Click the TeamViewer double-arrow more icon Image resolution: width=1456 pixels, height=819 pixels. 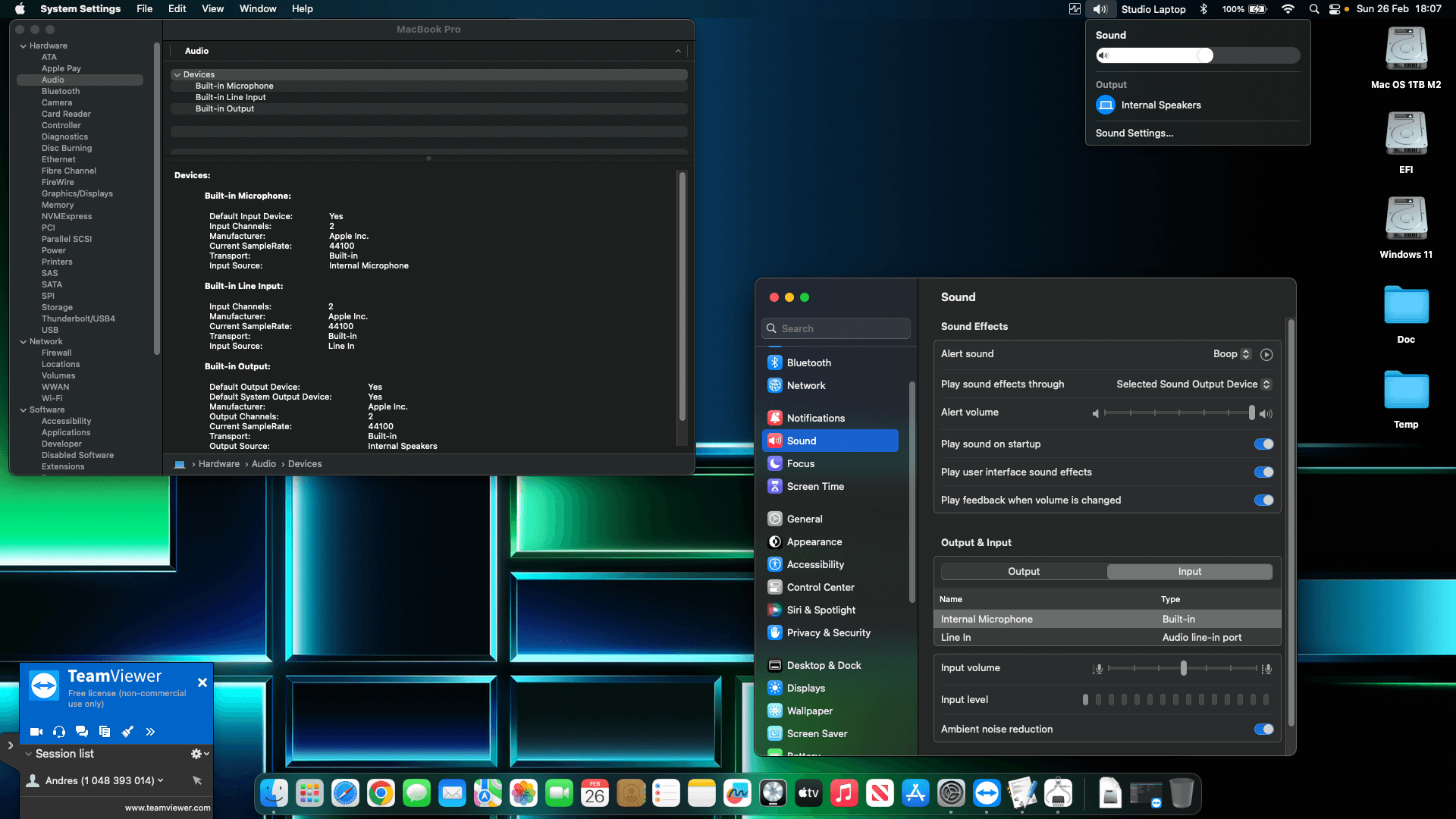[x=150, y=732]
